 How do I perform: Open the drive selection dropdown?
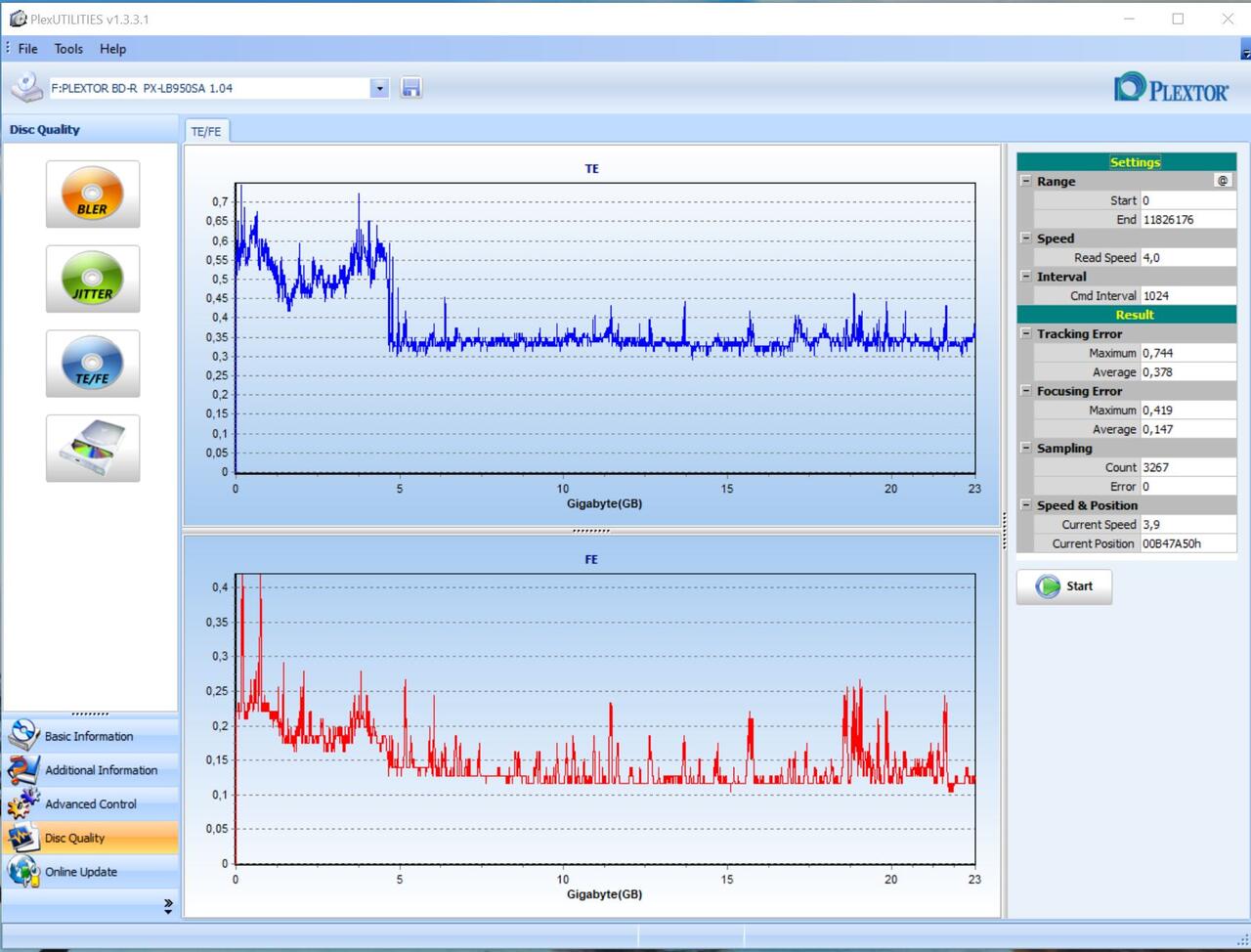coord(379,88)
